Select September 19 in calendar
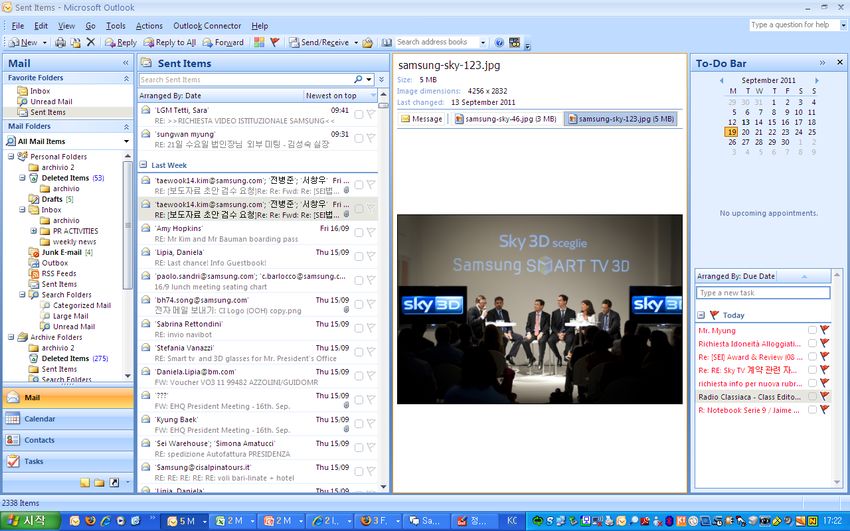Viewport: 850px width, 531px height. pos(731,132)
